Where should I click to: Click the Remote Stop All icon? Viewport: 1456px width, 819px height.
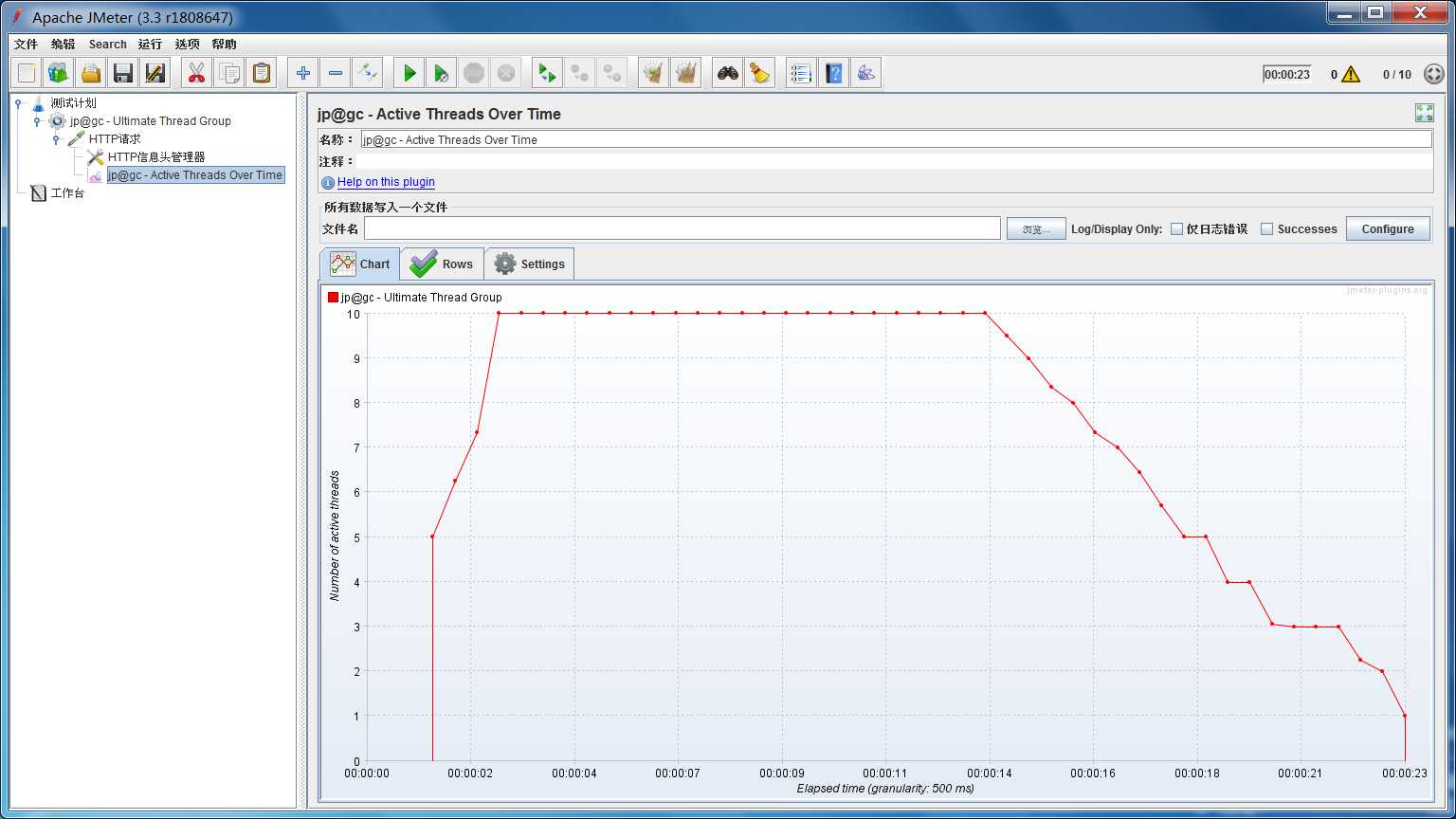(579, 73)
